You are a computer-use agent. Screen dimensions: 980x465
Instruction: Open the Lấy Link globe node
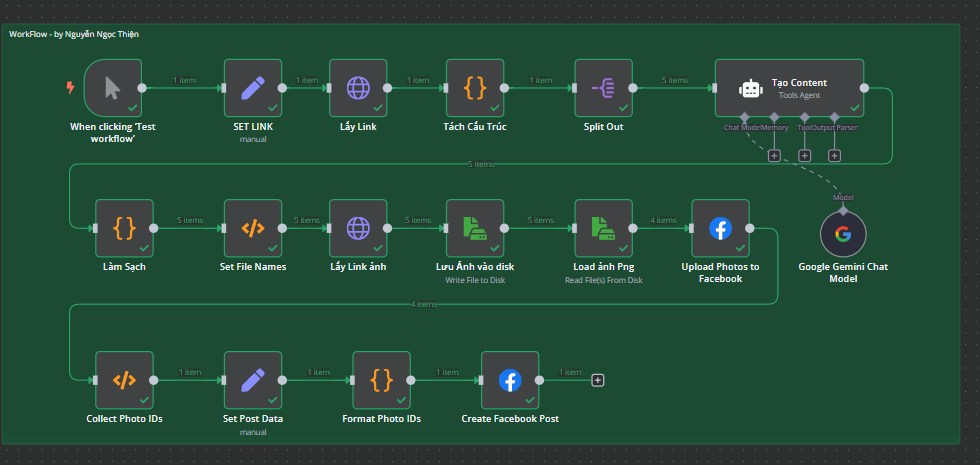[x=359, y=88]
